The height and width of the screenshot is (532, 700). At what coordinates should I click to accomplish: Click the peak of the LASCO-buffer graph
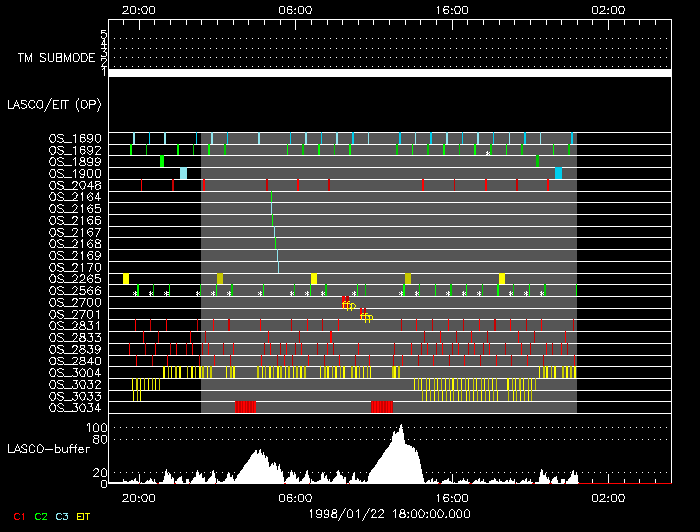400,428
